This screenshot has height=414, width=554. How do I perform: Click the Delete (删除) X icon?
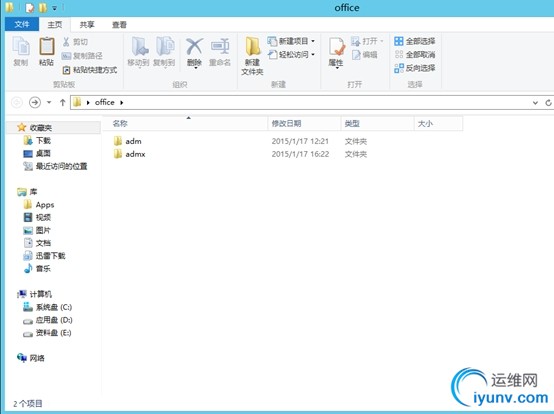(194, 47)
